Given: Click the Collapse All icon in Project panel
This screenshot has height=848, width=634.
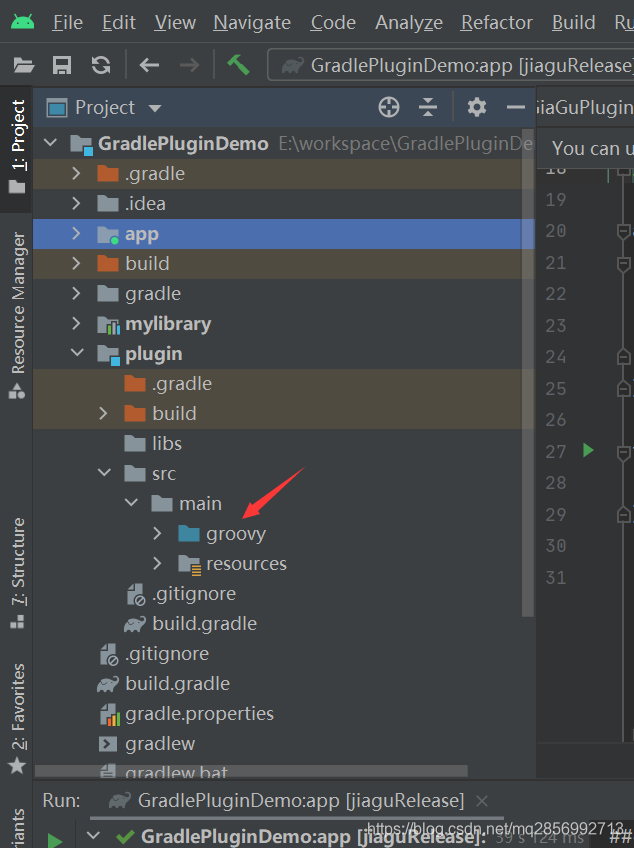Looking at the screenshot, I should pyautogui.click(x=428, y=108).
